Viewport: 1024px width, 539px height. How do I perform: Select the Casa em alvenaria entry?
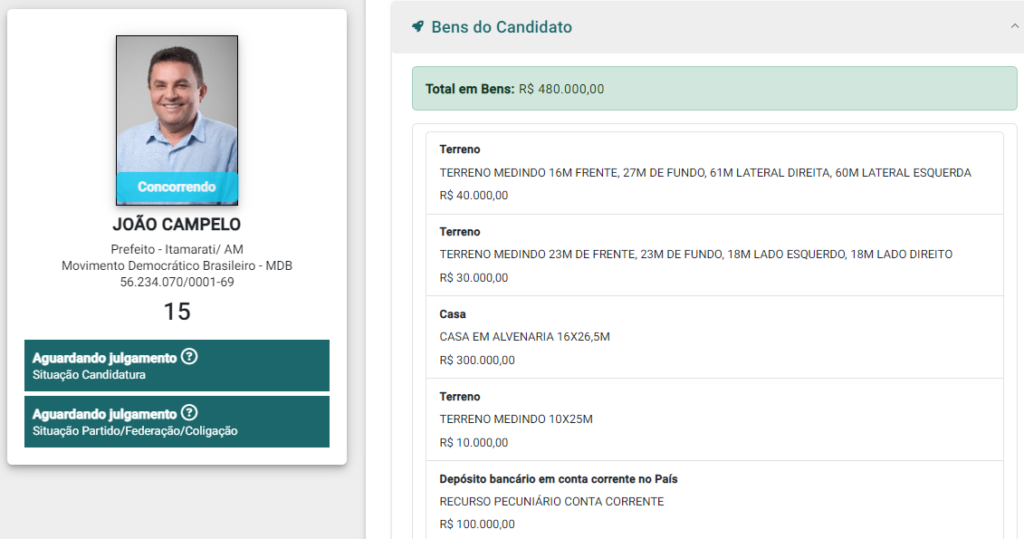tap(714, 338)
